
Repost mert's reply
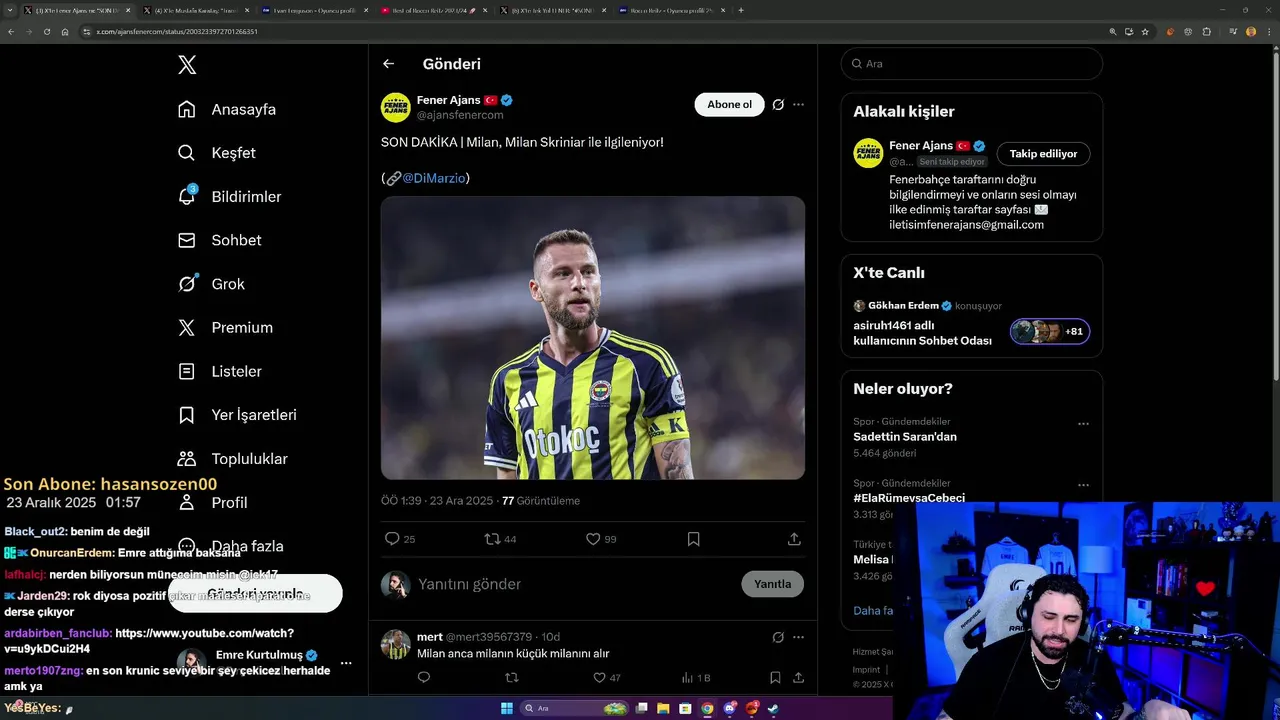click(512, 678)
